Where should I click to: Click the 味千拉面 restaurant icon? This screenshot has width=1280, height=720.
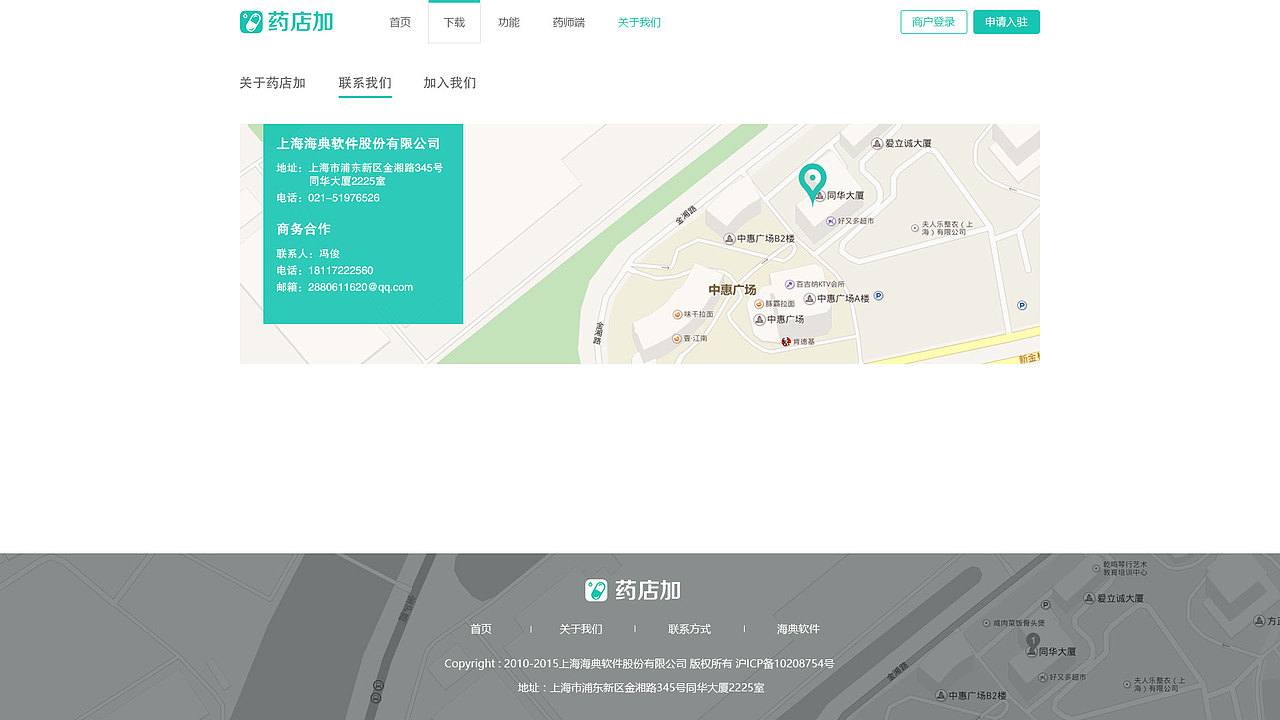679,314
